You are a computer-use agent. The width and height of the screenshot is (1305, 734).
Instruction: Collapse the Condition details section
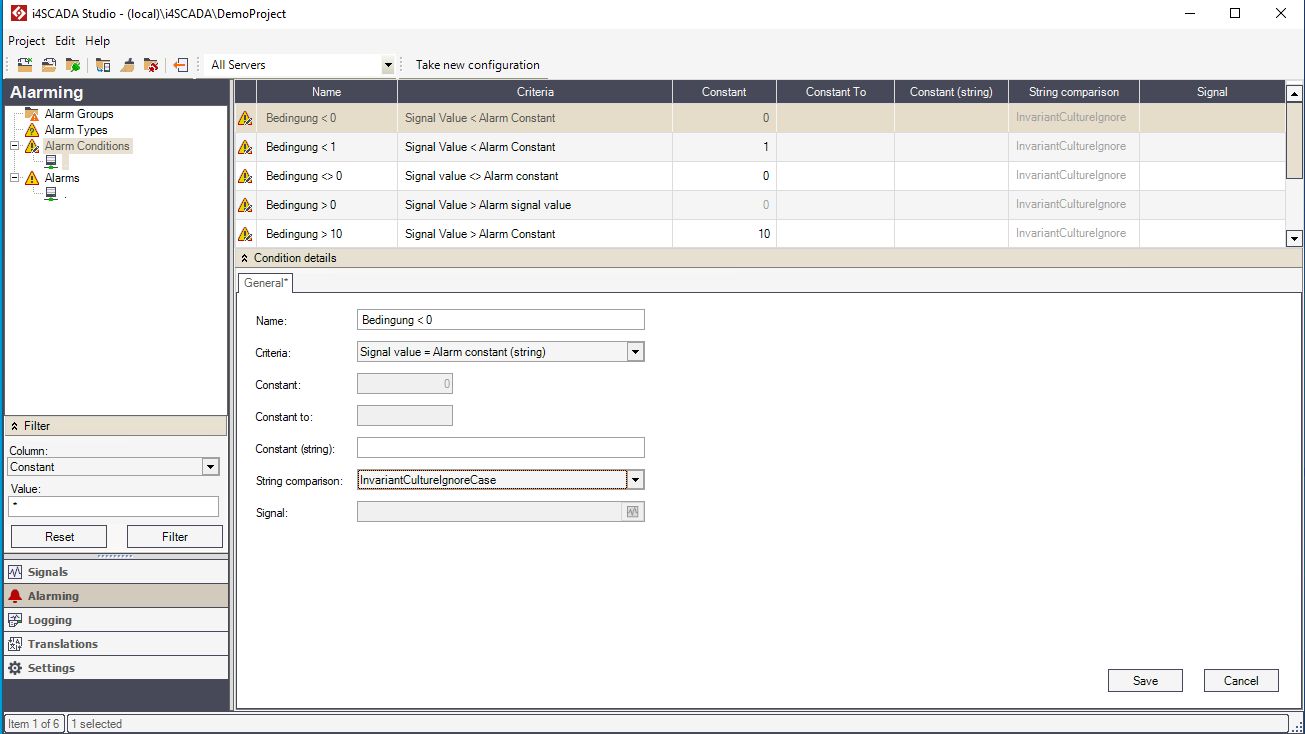coord(243,257)
